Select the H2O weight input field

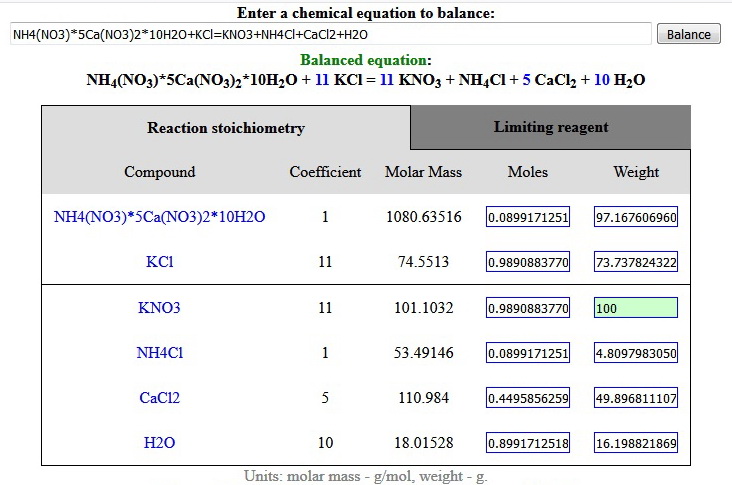pos(636,443)
